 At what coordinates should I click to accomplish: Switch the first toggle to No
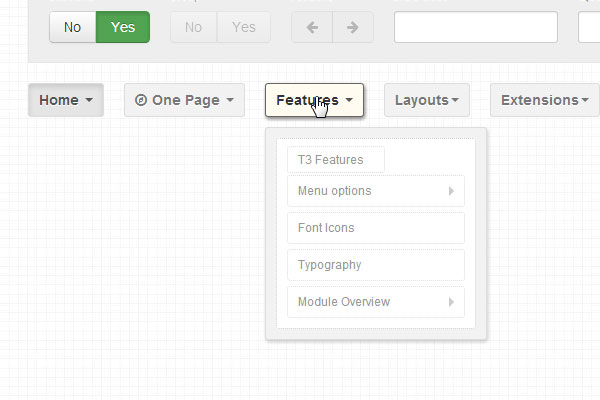pyautogui.click(x=73, y=27)
